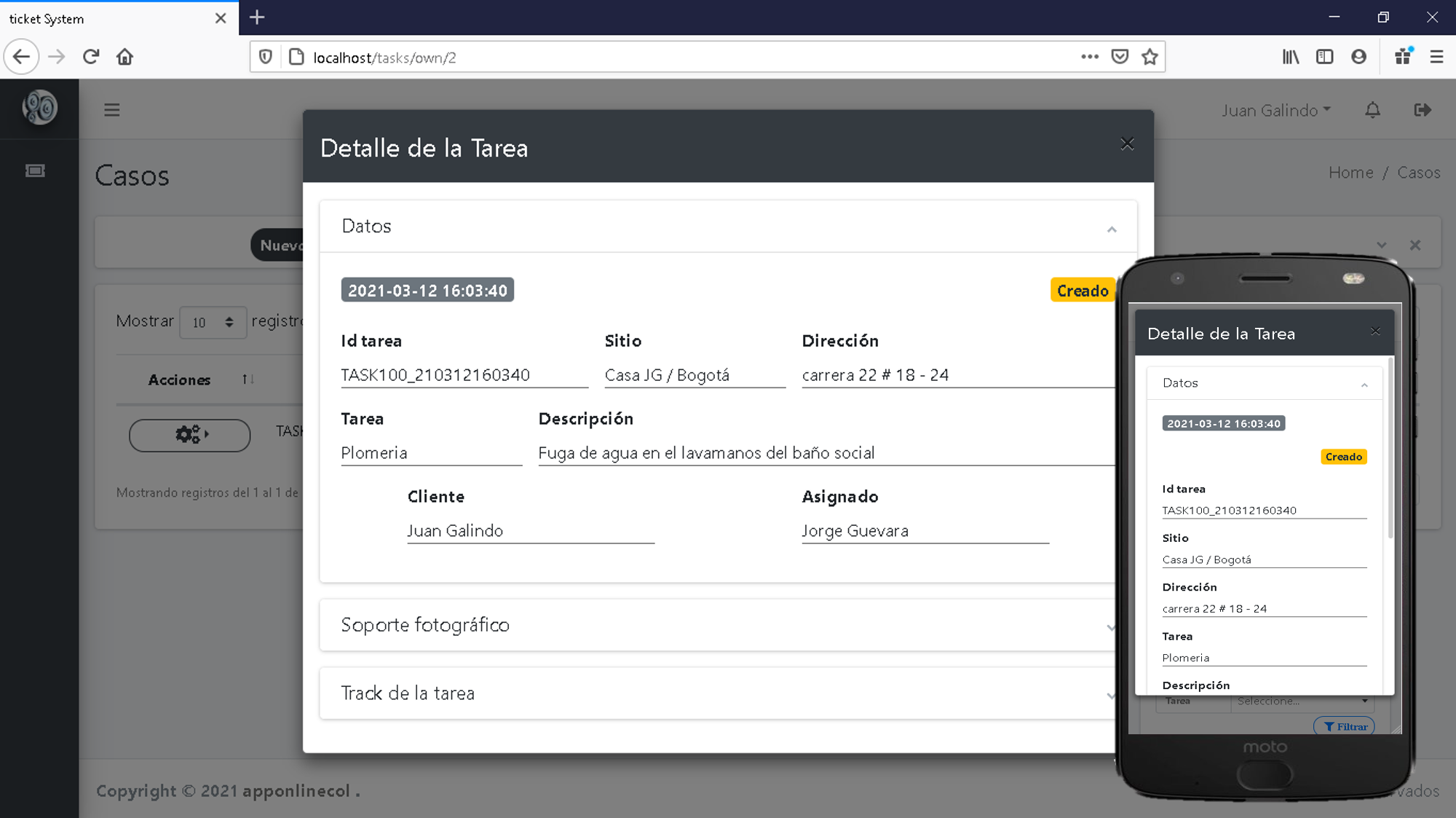
Task: Open the Seleccione dropdown on the phone
Action: click(1302, 701)
